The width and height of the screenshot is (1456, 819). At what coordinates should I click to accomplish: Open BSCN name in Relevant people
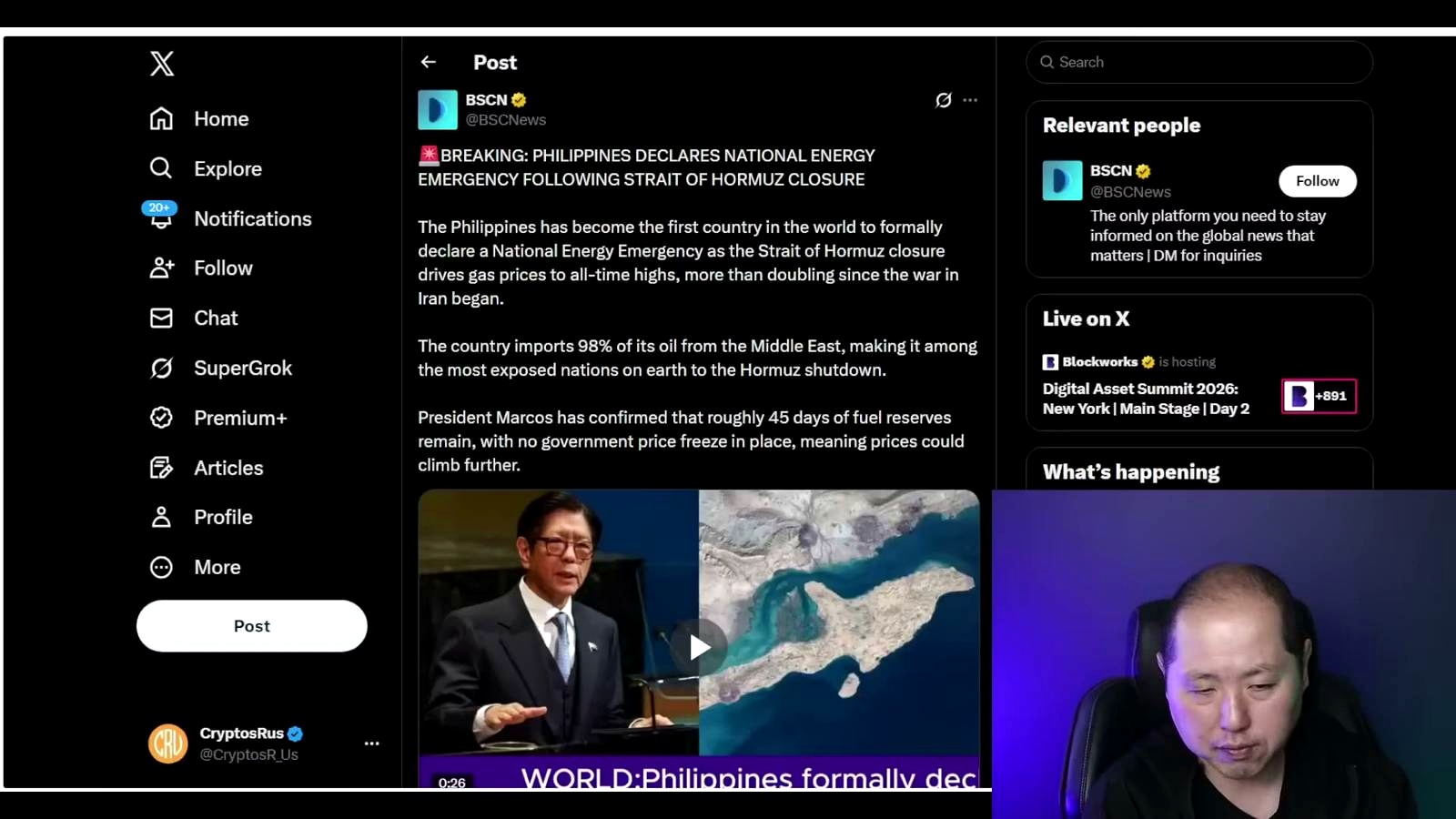point(1111,170)
